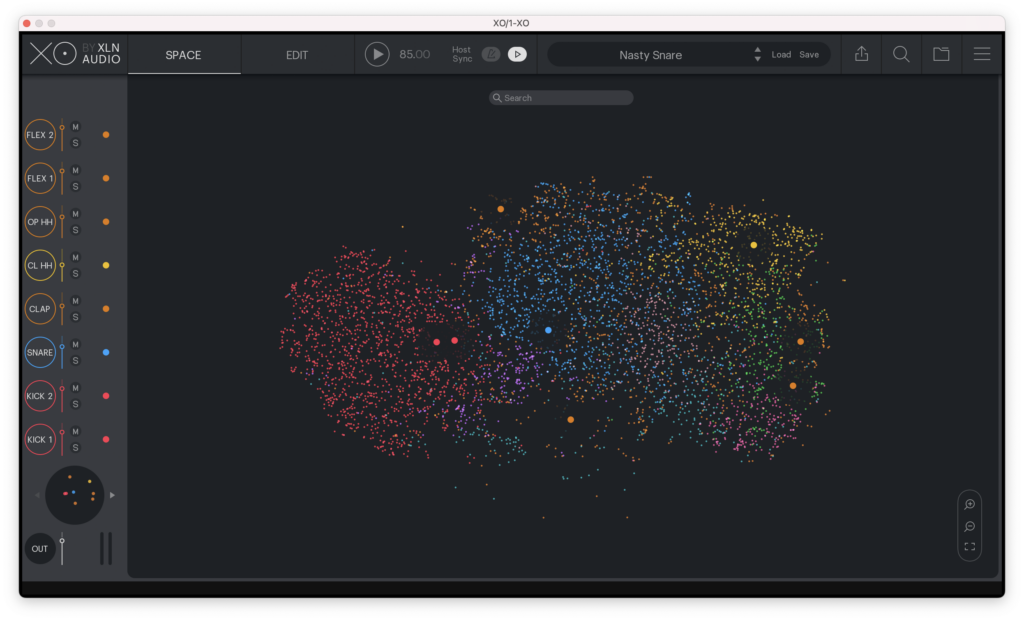The height and width of the screenshot is (620, 1024).
Task: Select the KICK 1 channel pad
Action: pos(40,440)
